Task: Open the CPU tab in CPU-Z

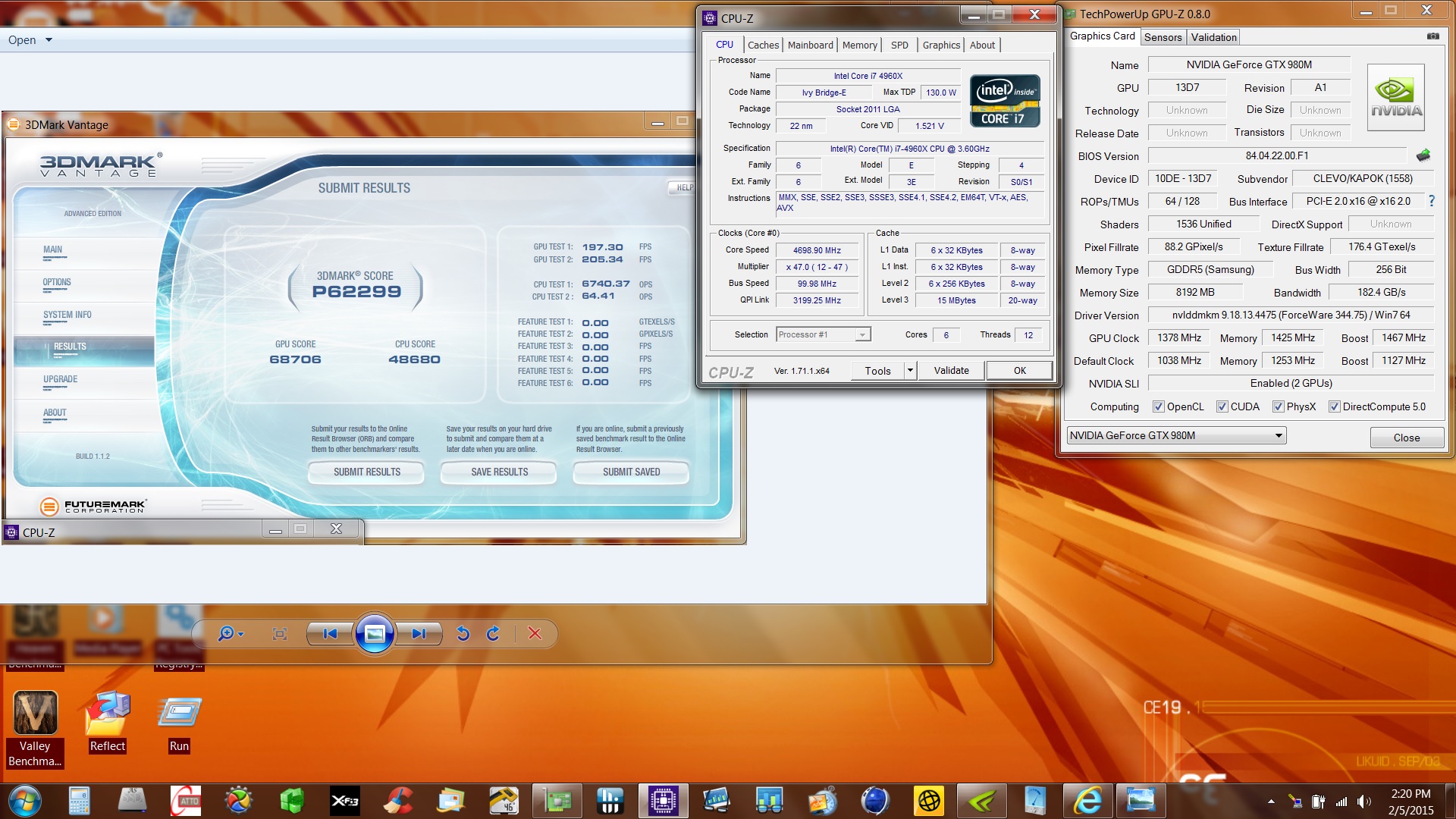Action: [x=724, y=44]
